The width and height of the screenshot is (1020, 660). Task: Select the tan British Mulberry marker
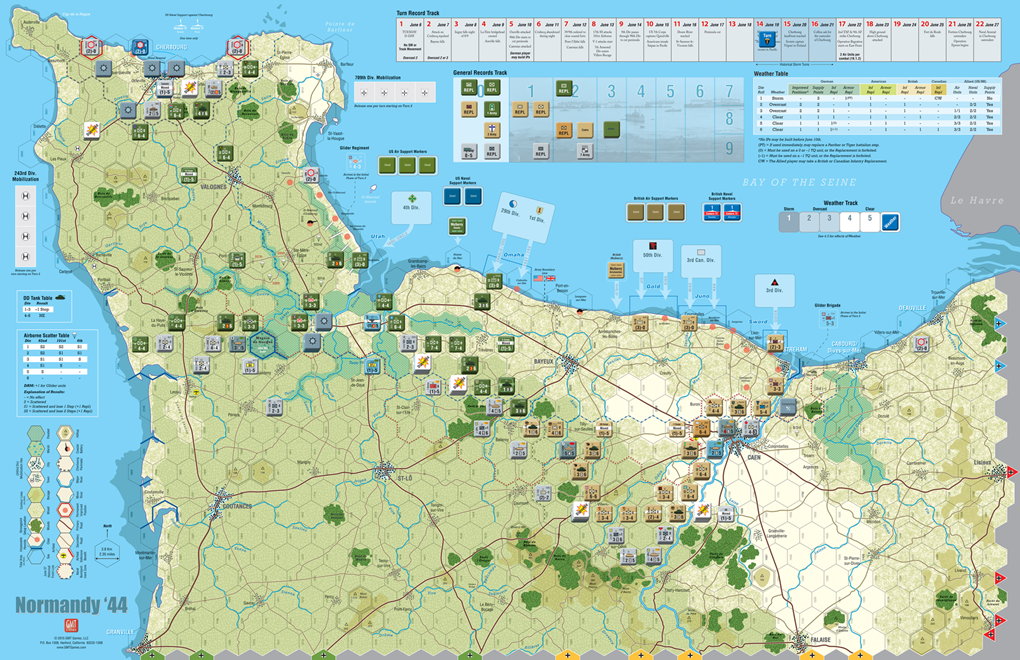click(616, 269)
